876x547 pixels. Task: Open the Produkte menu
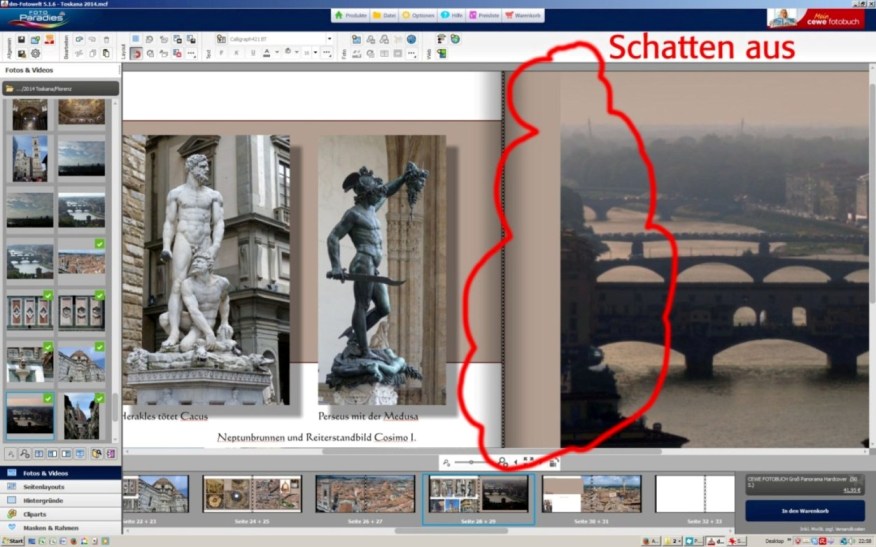[351, 15]
